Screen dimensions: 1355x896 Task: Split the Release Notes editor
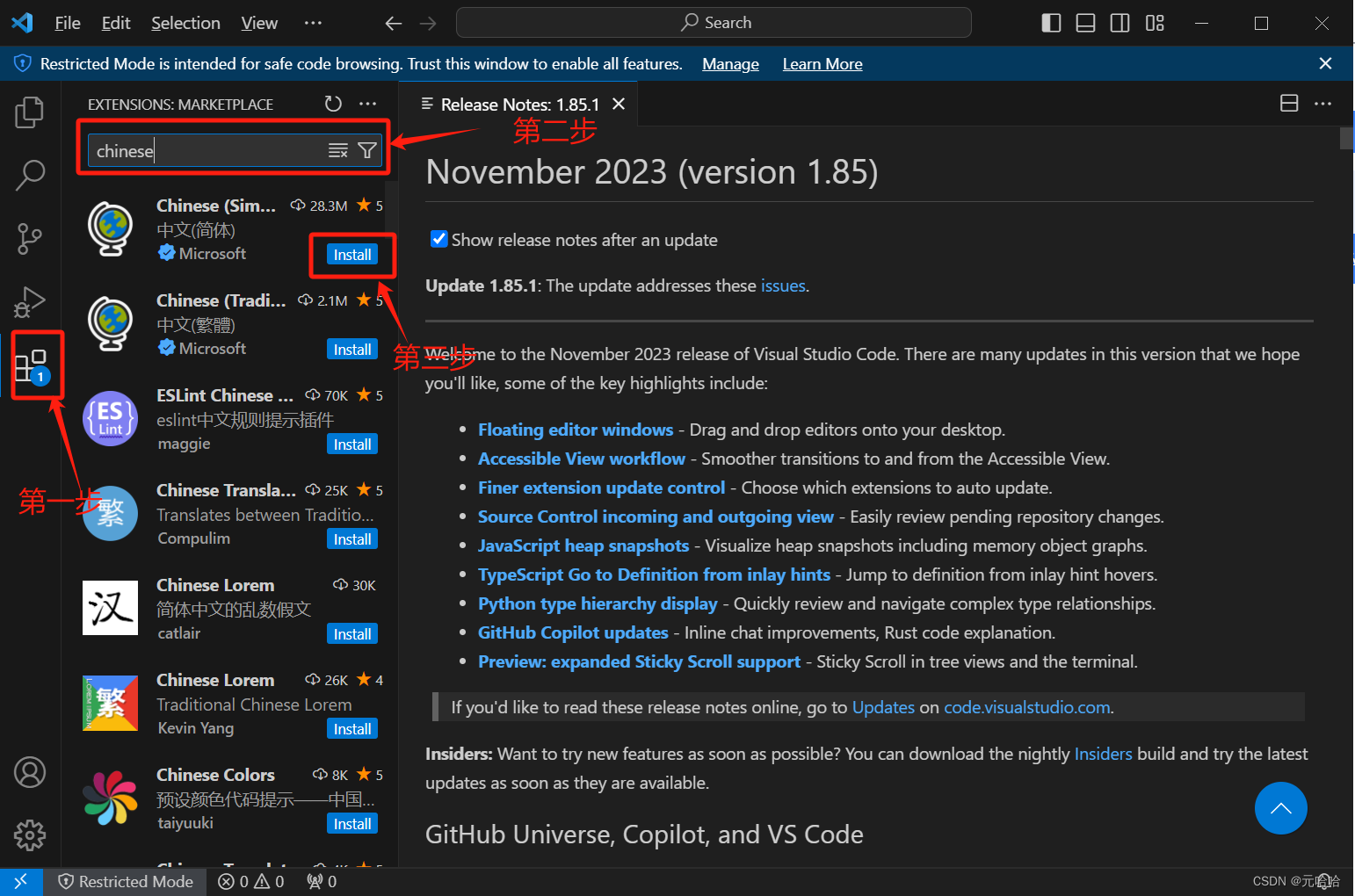1288,103
